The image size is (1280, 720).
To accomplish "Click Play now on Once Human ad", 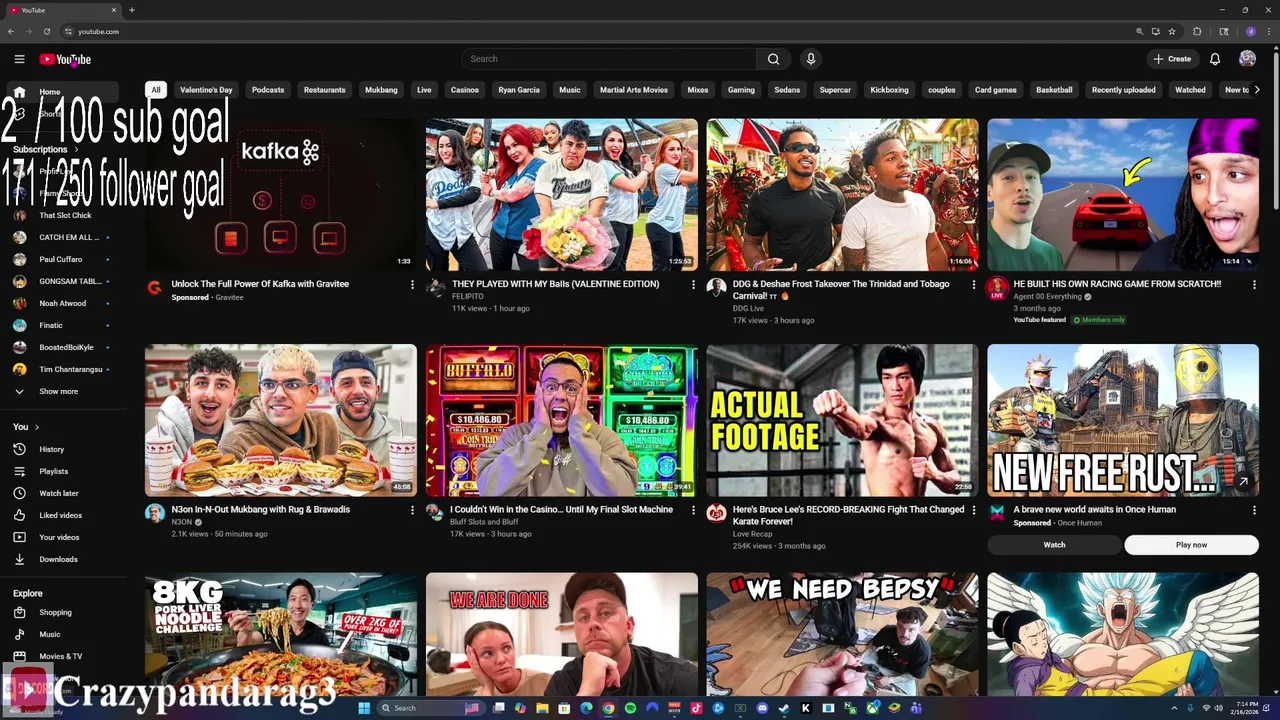I will (1191, 545).
